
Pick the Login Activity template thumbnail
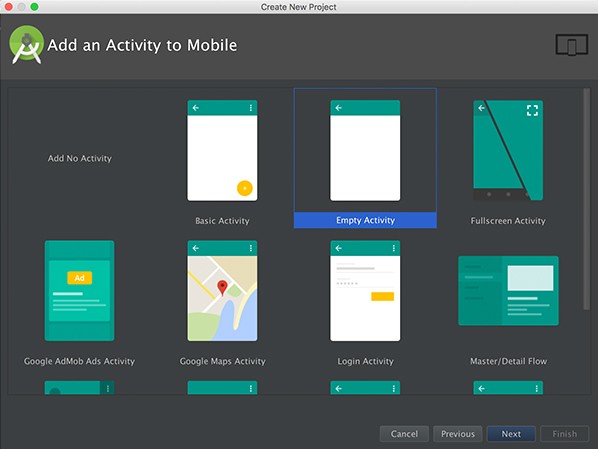[x=365, y=291]
